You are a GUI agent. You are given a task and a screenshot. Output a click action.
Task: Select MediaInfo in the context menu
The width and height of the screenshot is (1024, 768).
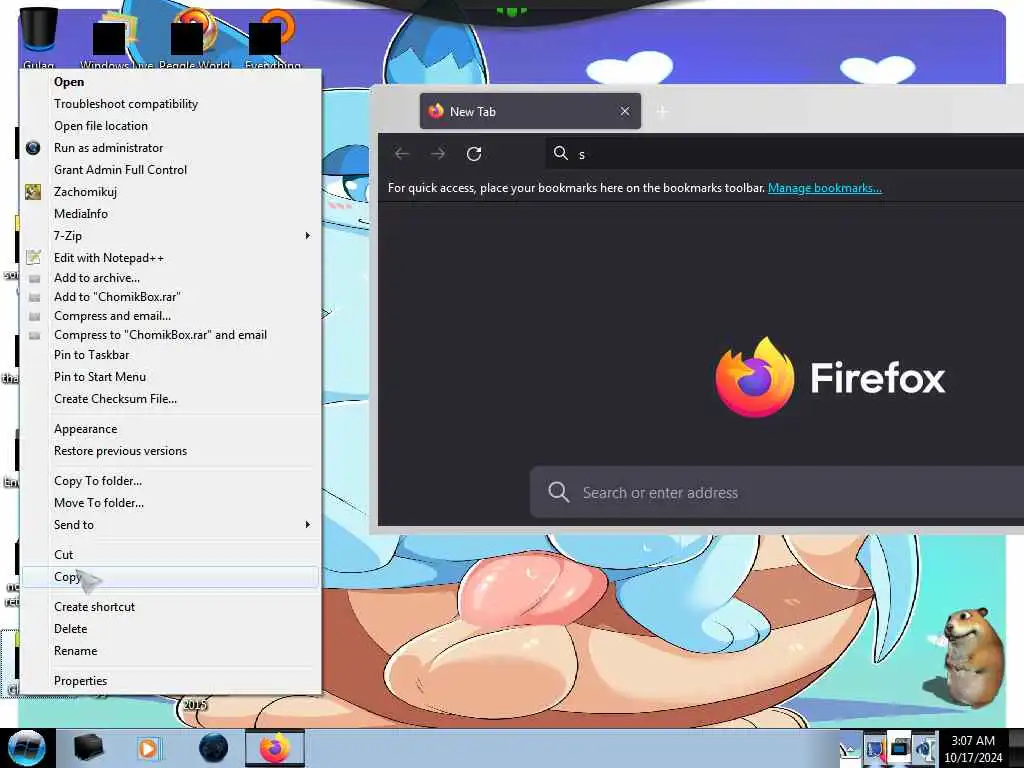tap(171, 214)
